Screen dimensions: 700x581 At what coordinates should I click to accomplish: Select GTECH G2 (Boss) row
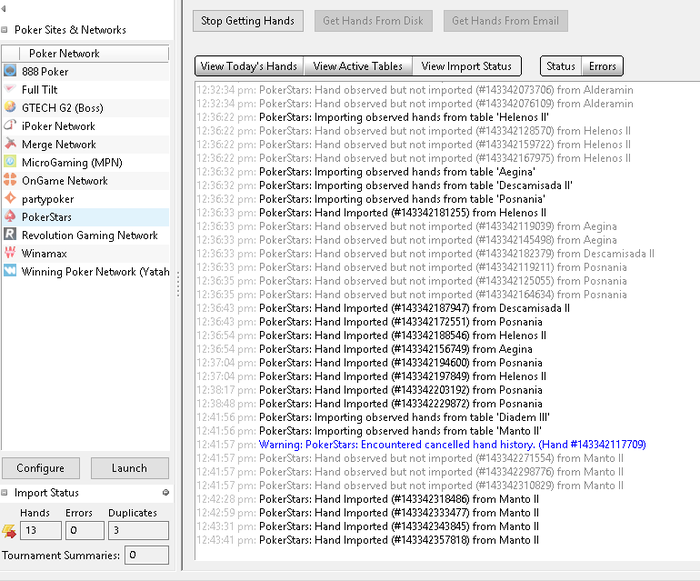pos(86,108)
